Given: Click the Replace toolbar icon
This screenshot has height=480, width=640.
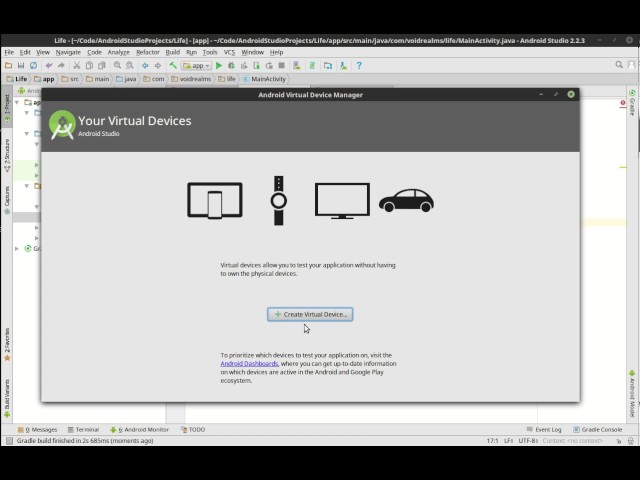Looking at the screenshot, I should (x=130, y=65).
